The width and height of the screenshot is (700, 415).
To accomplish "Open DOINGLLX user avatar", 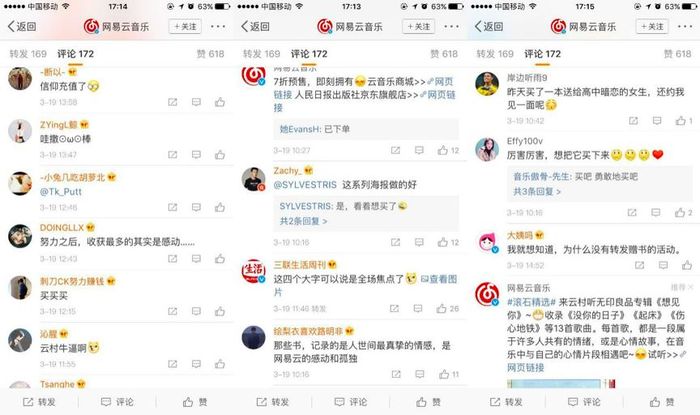I will click(x=20, y=236).
